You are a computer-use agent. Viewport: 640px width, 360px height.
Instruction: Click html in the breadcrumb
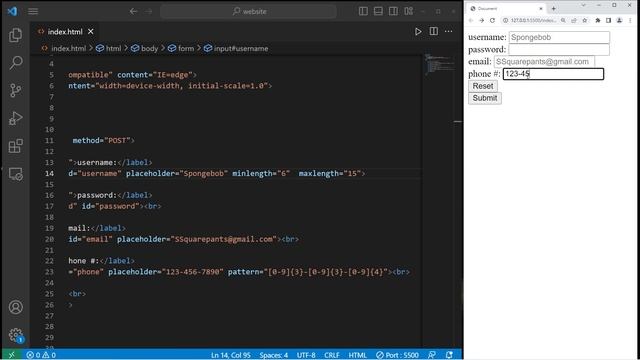pos(113,49)
